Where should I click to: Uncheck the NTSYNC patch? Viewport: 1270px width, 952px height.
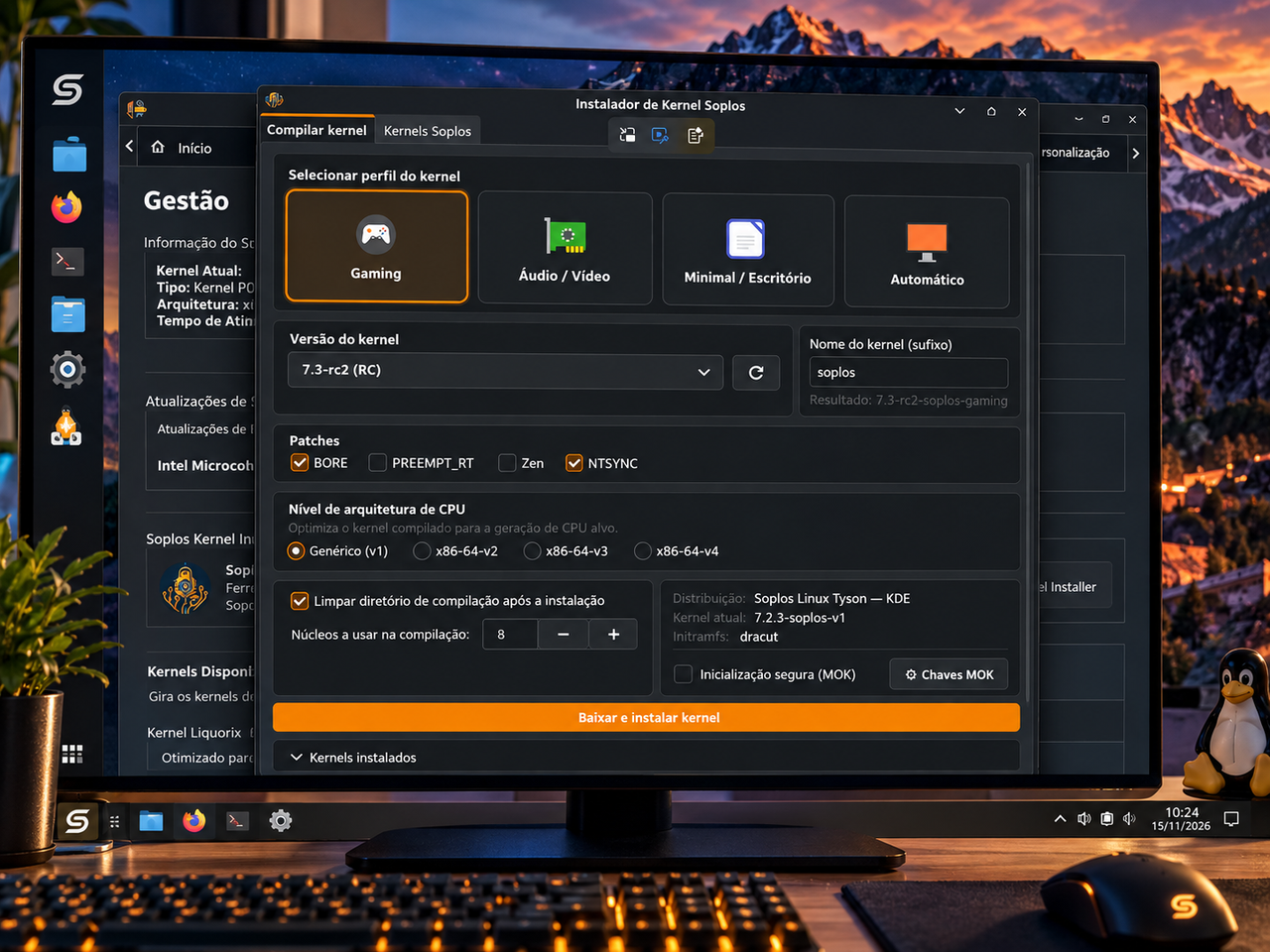pos(574,463)
